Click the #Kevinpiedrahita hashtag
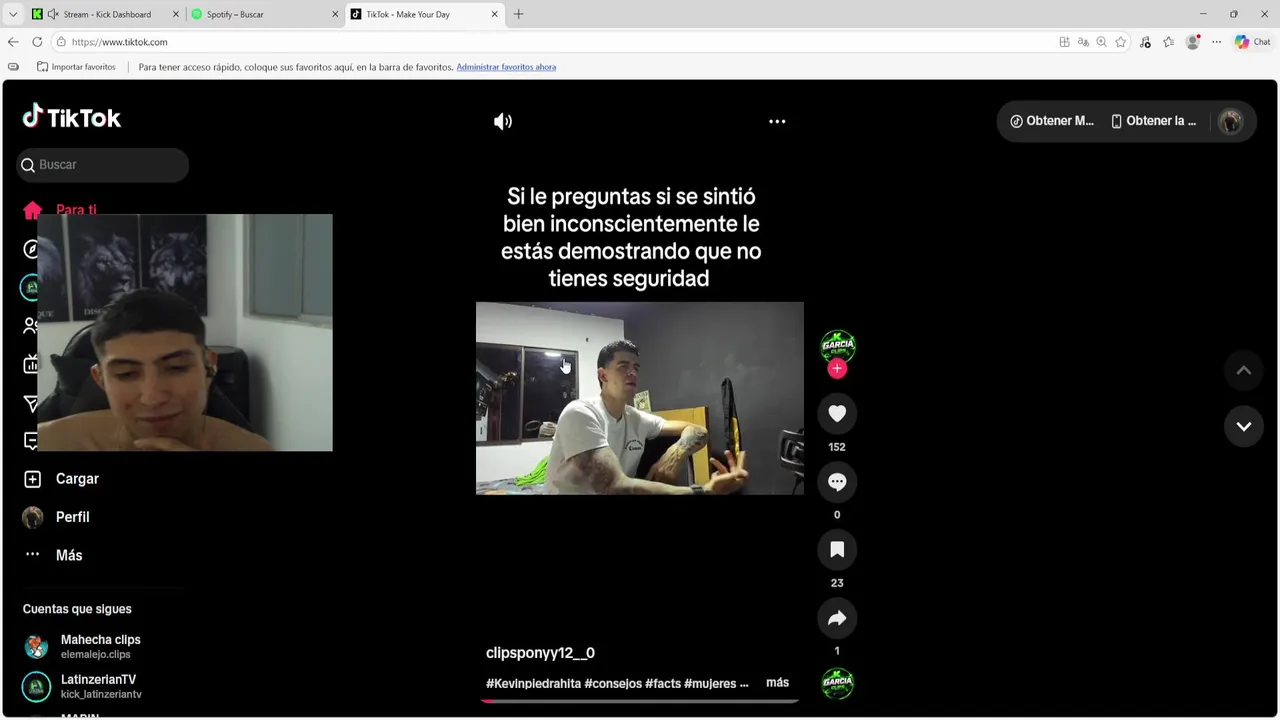 coord(533,684)
